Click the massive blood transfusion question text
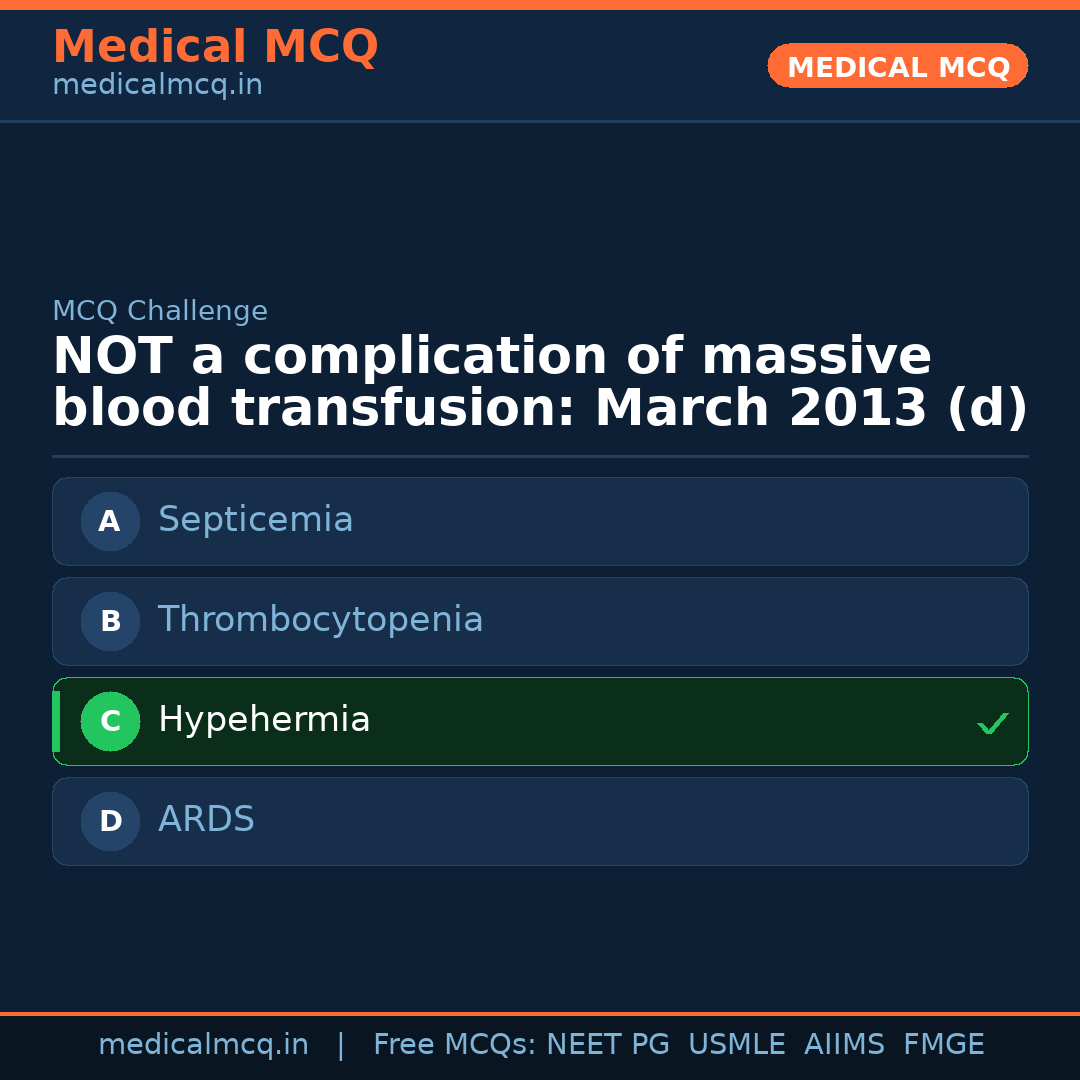This screenshot has width=1080, height=1080. coord(540,383)
